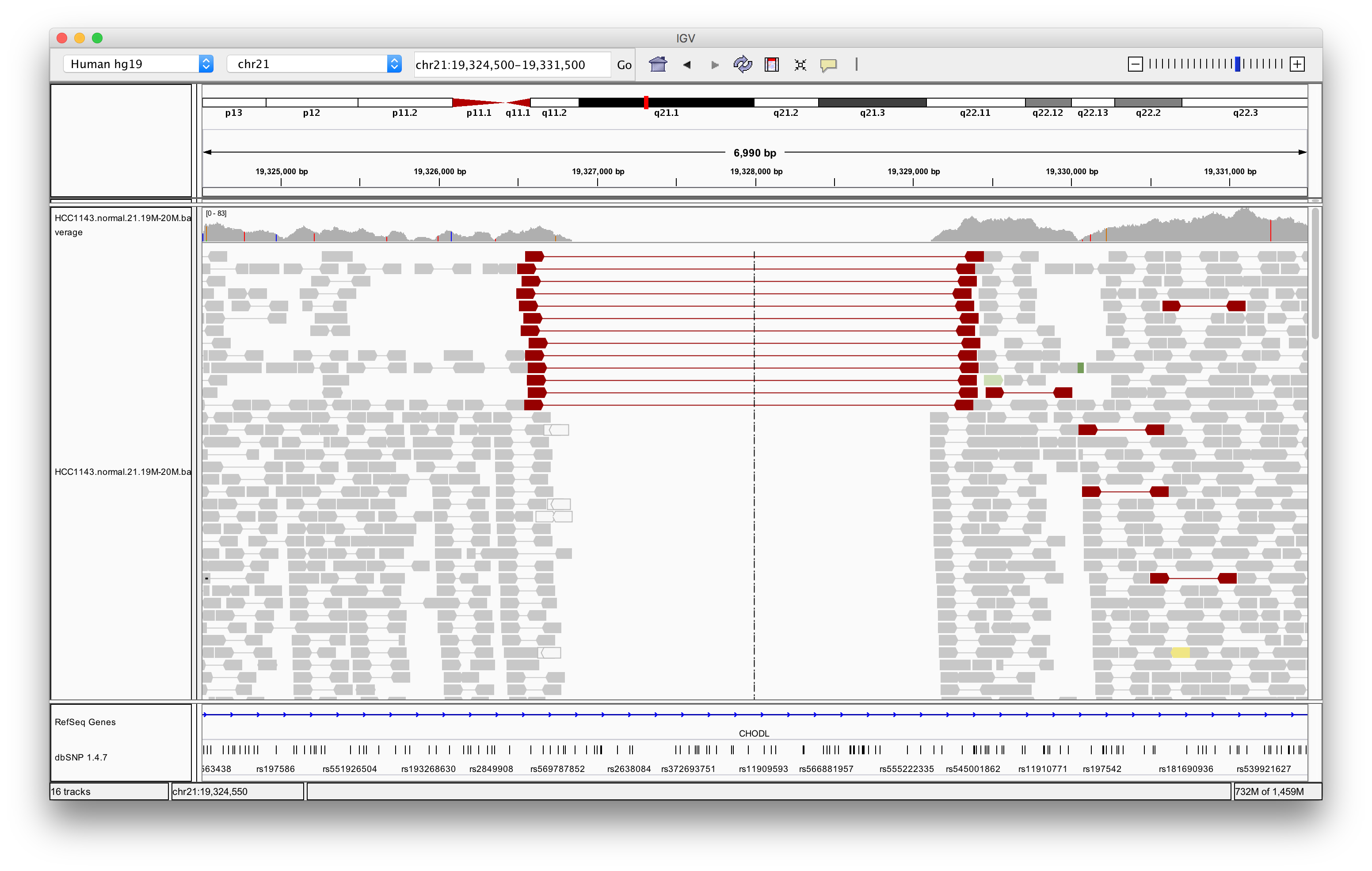Click the 19,331,000 bp ruler label

(1230, 171)
